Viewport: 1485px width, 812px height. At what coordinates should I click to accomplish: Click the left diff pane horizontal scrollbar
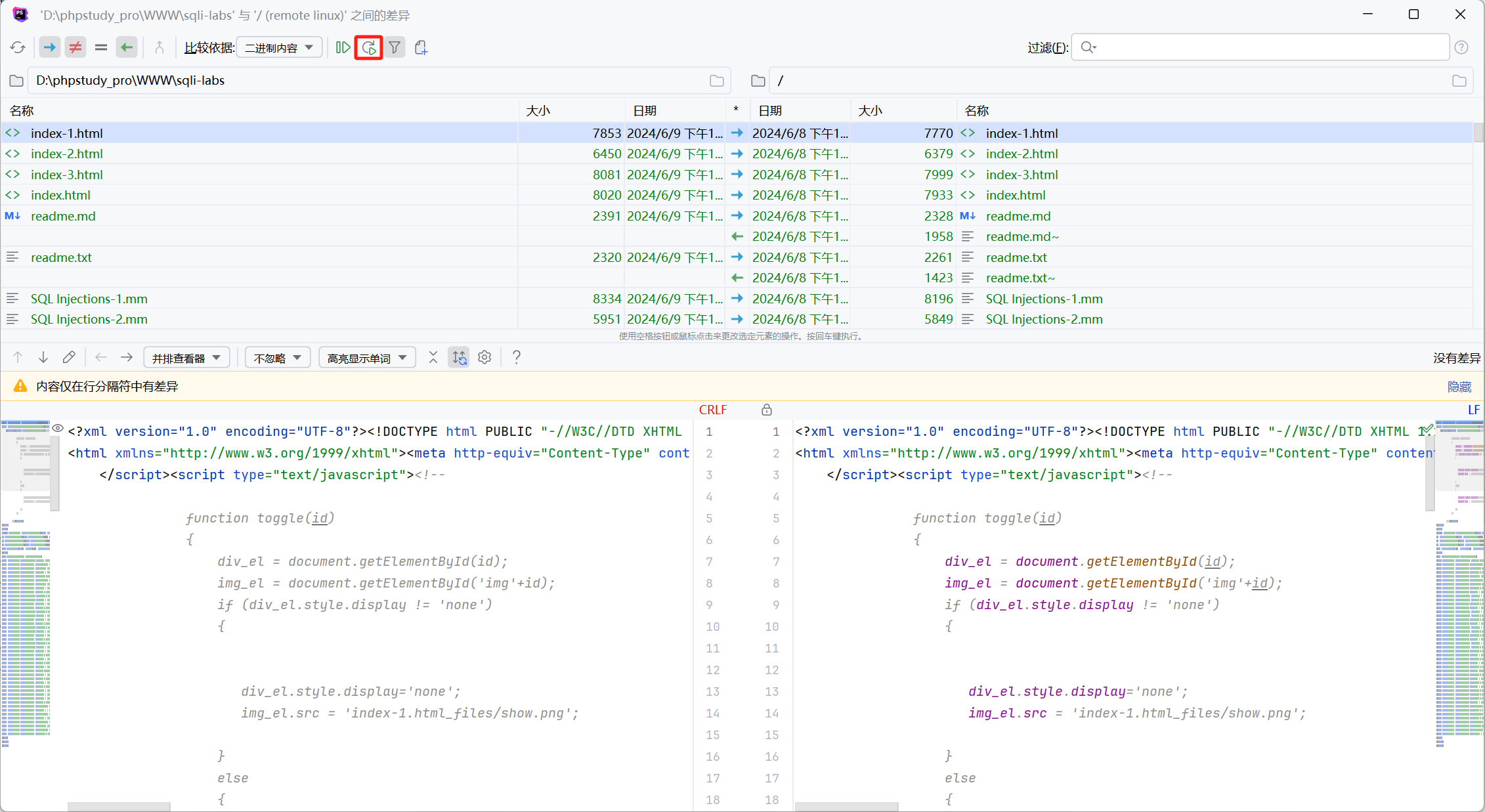(x=119, y=806)
